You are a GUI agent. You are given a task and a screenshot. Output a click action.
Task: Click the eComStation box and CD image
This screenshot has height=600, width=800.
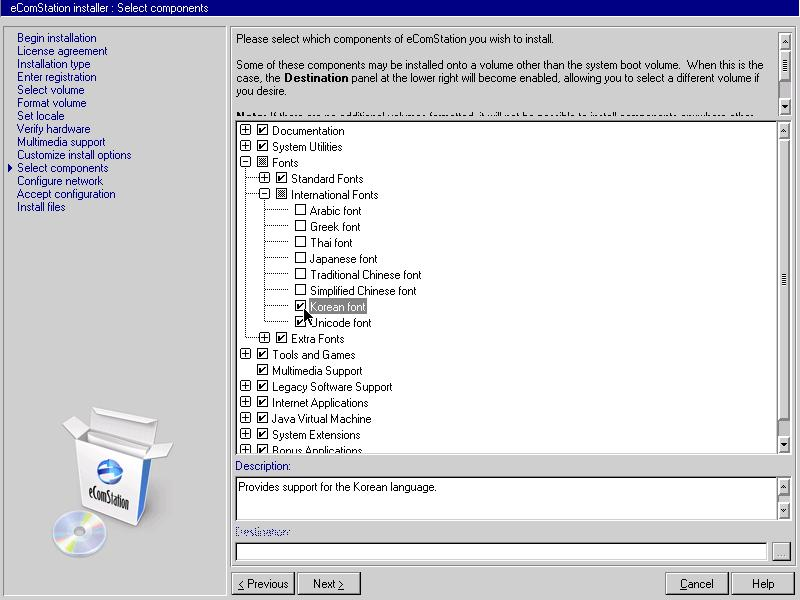coord(113,481)
